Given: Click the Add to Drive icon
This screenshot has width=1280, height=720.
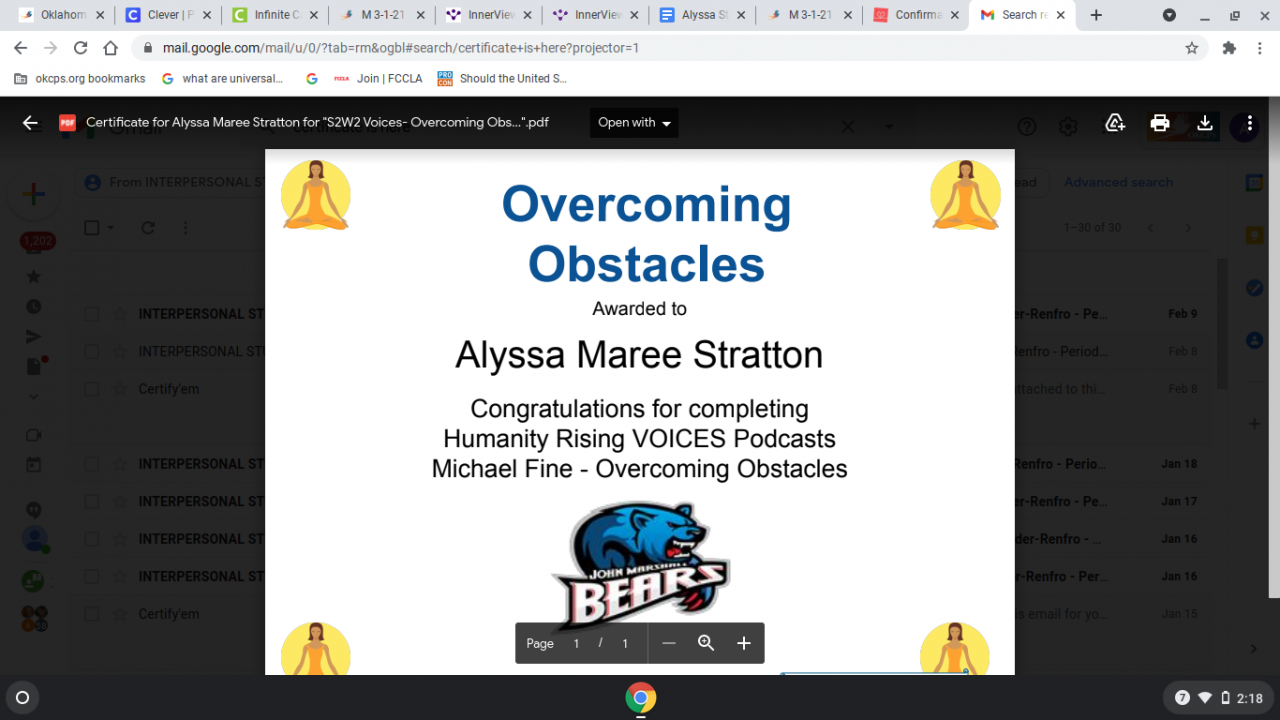Looking at the screenshot, I should tap(1115, 123).
